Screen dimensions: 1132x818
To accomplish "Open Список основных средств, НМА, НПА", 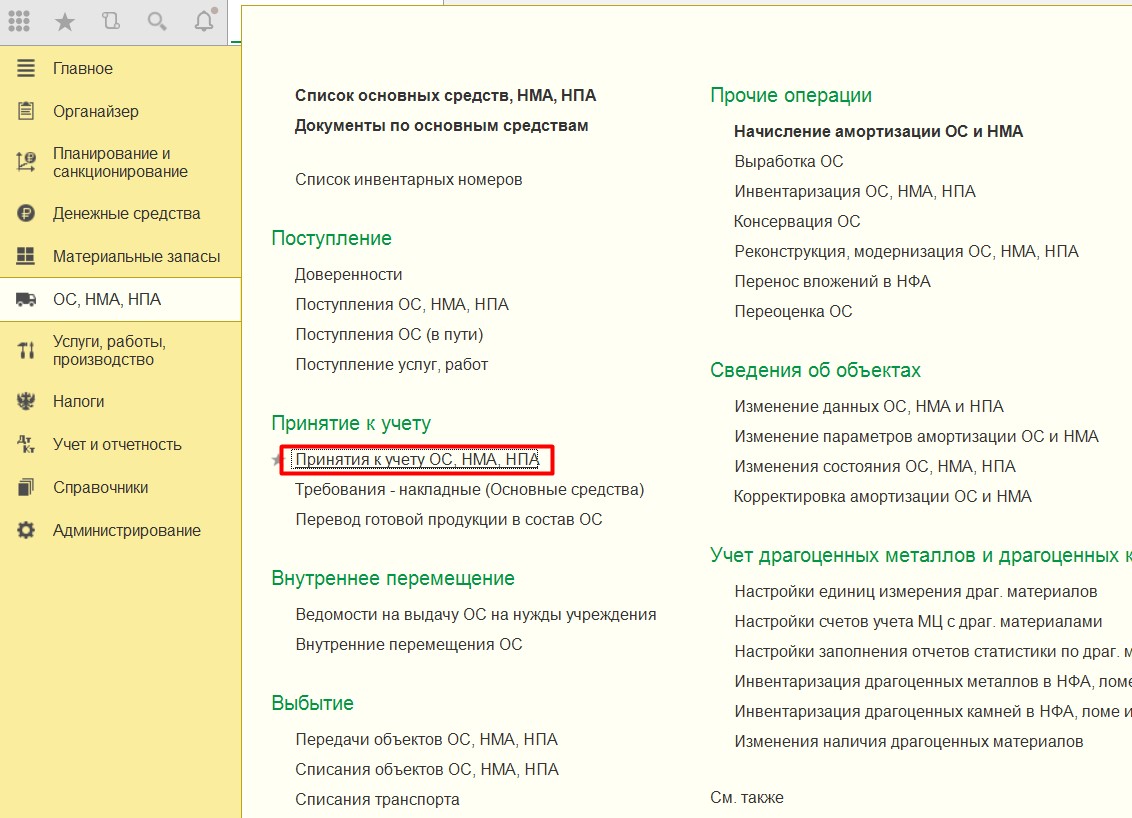I will click(445, 95).
